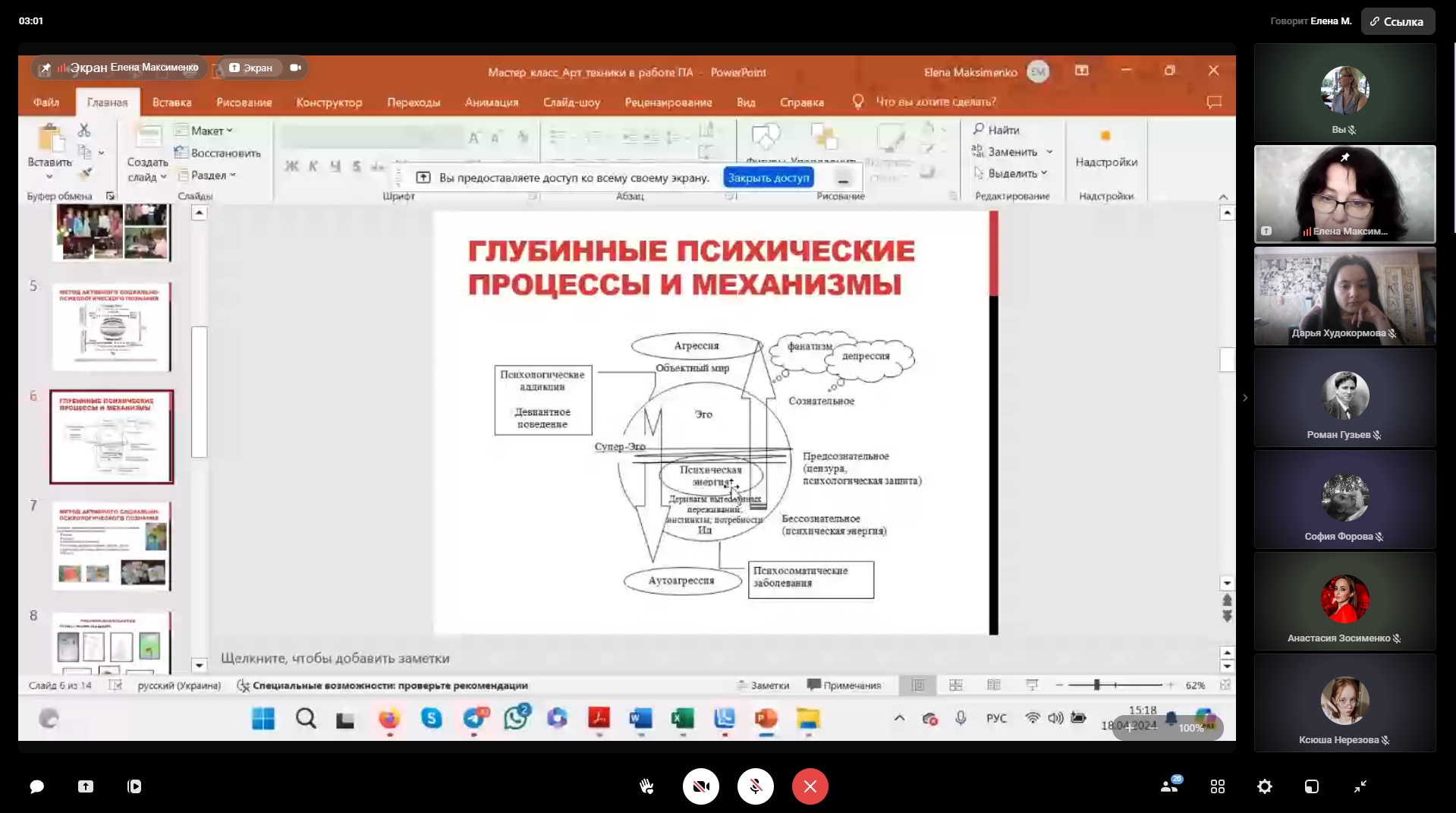Toggle the microphone mute button
Viewport: 1456px width, 813px height.
click(x=755, y=786)
